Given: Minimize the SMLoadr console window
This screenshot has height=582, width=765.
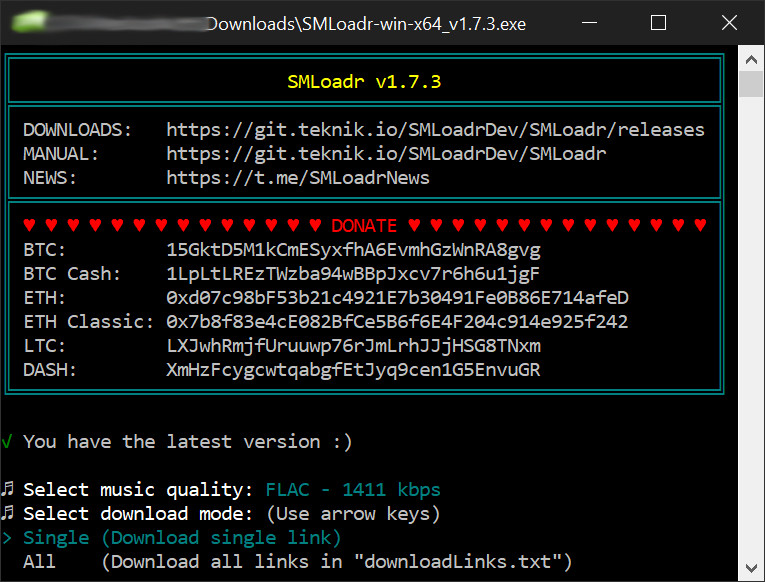Looking at the screenshot, I should tap(589, 23).
